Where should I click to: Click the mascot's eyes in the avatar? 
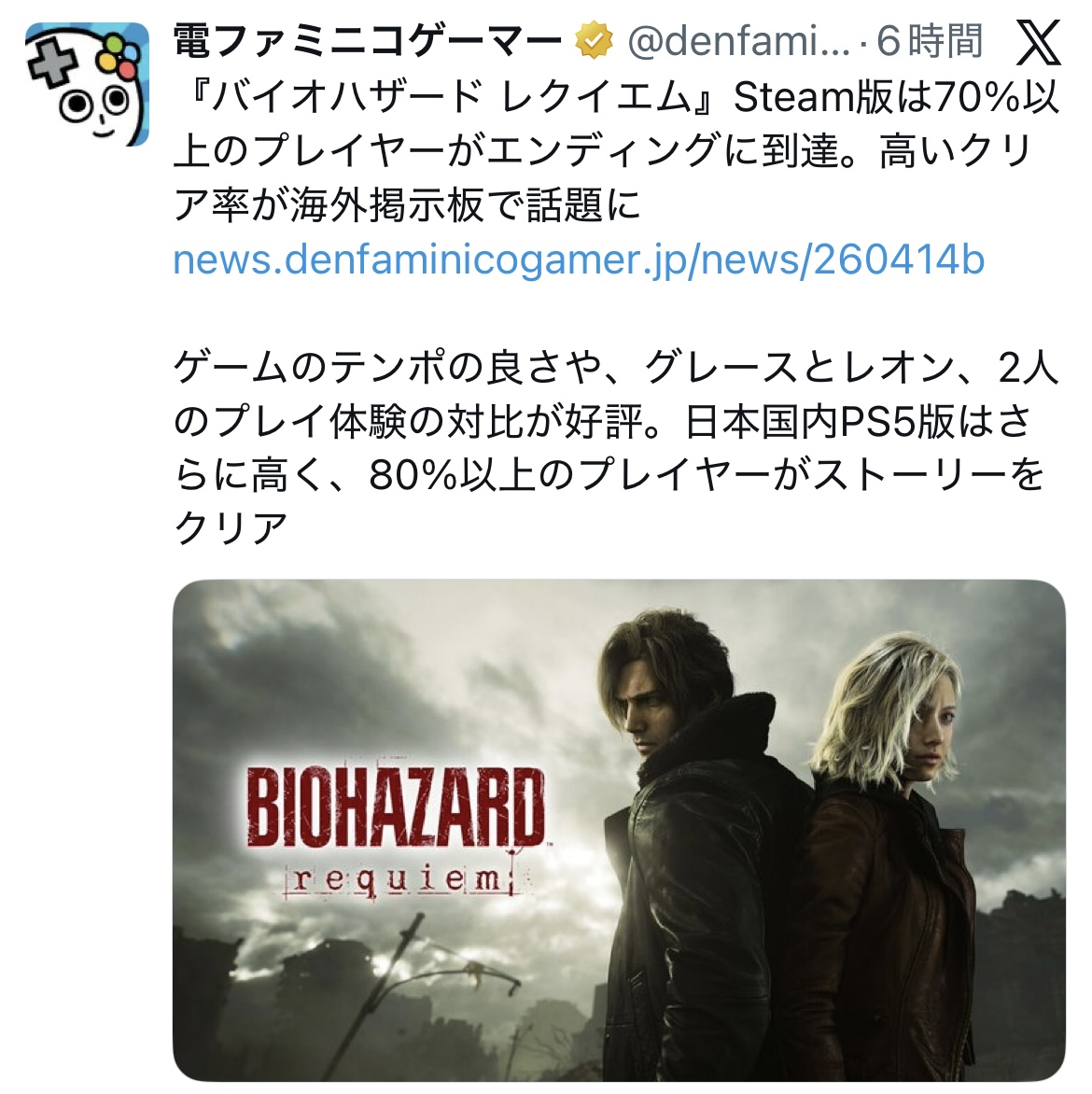pos(92,104)
